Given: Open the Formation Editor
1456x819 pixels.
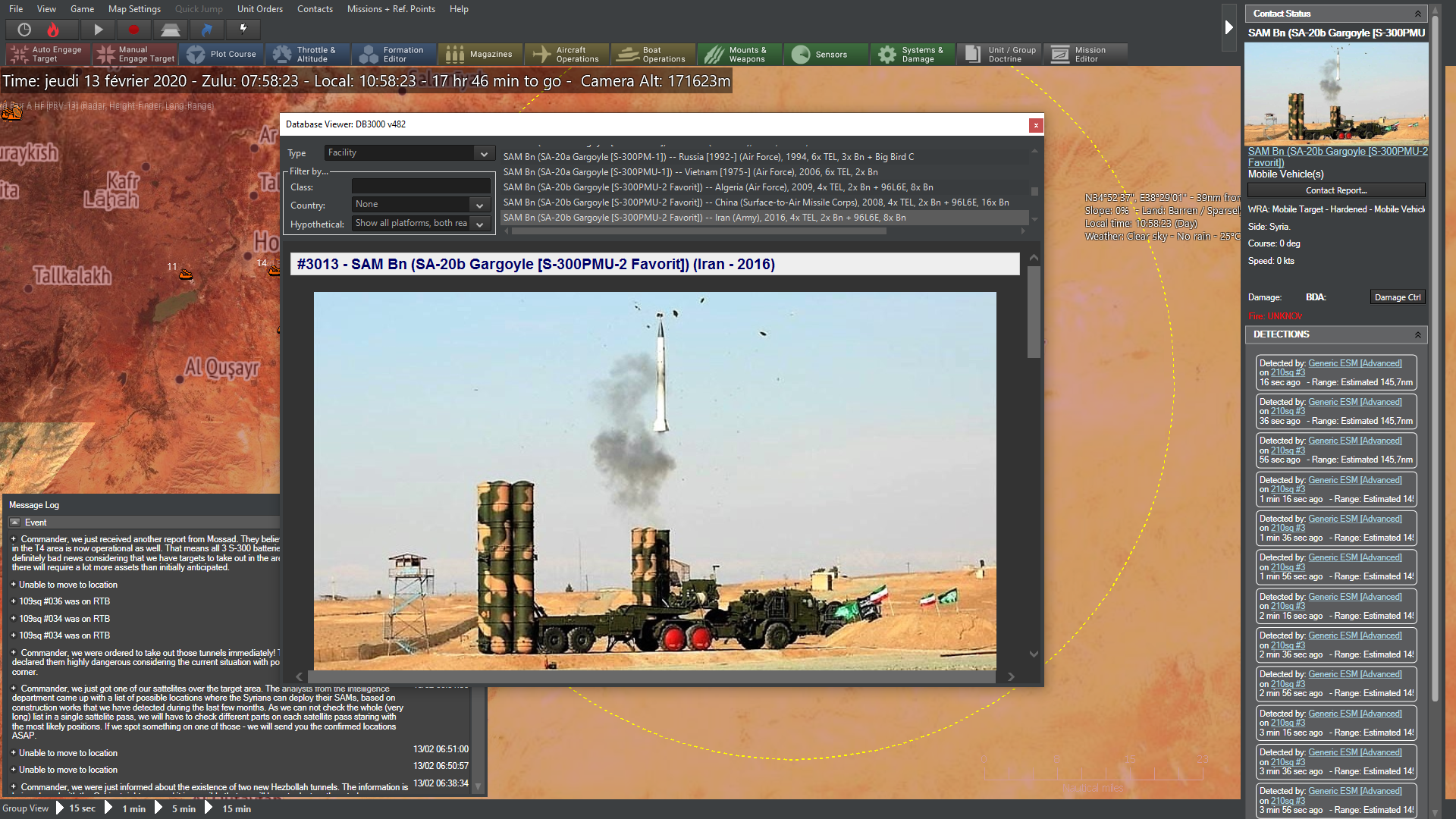Looking at the screenshot, I should (x=394, y=54).
